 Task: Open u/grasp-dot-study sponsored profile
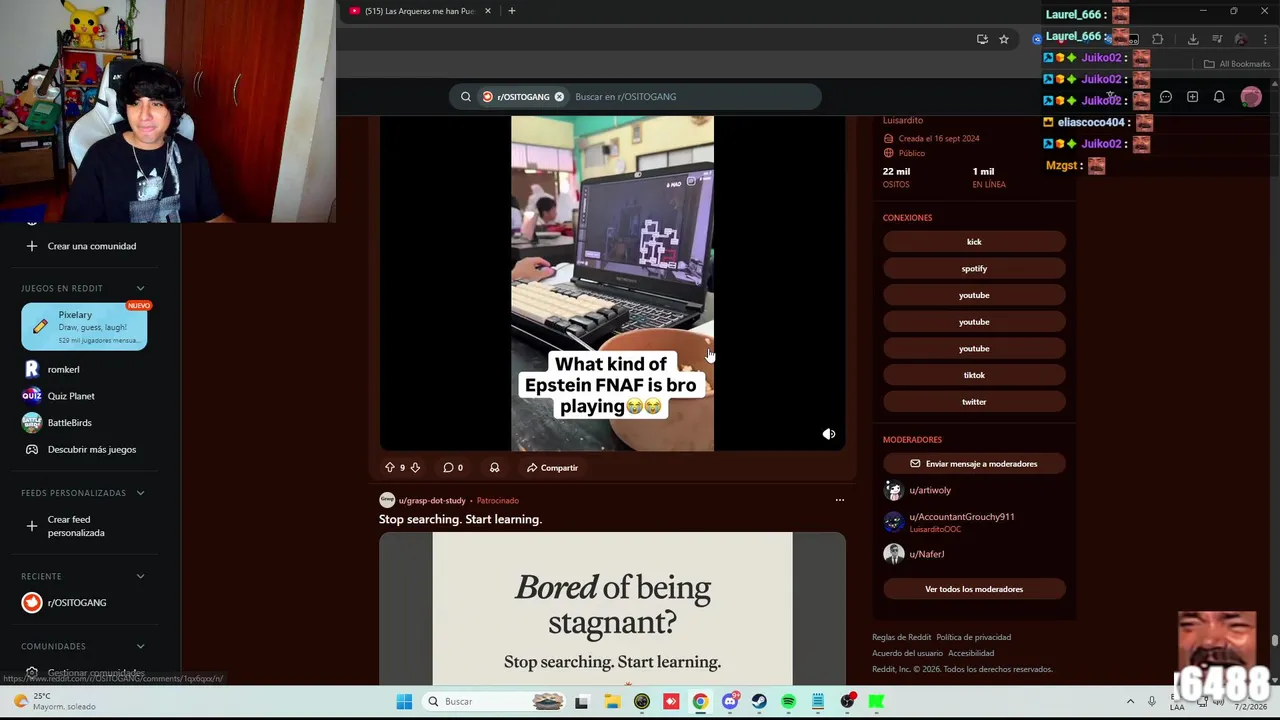(432, 500)
